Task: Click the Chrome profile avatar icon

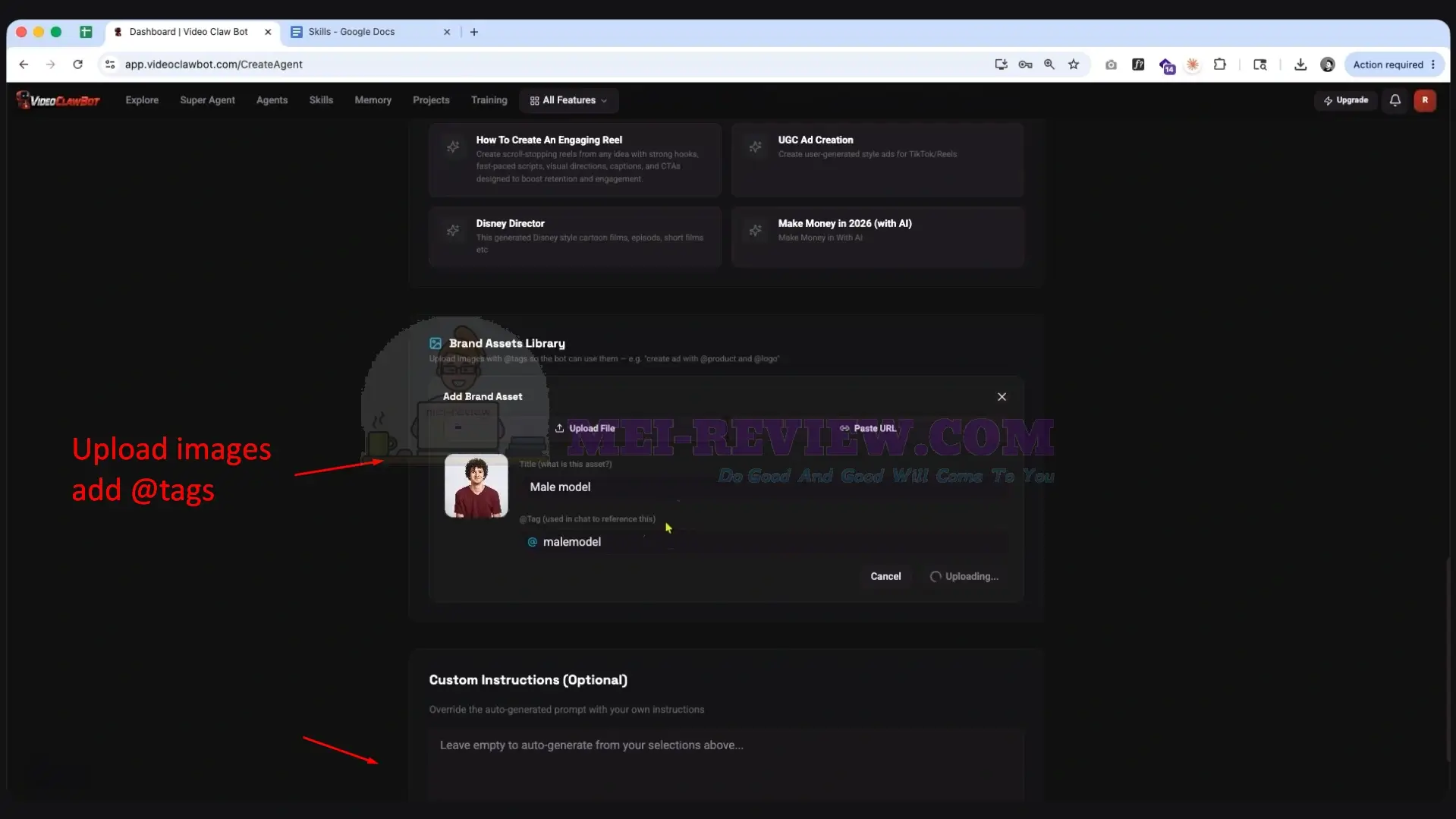Action: coord(1327,65)
